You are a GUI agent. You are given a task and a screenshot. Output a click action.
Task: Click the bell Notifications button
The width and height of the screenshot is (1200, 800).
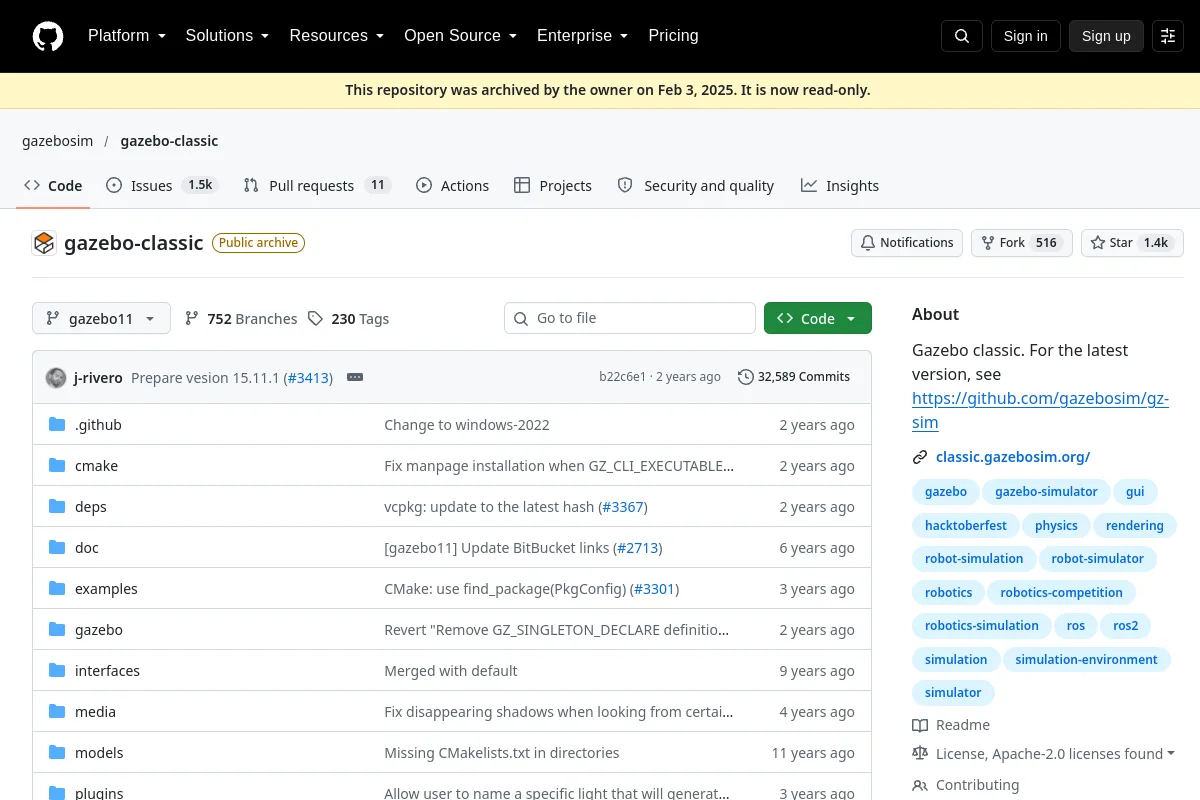click(x=907, y=243)
